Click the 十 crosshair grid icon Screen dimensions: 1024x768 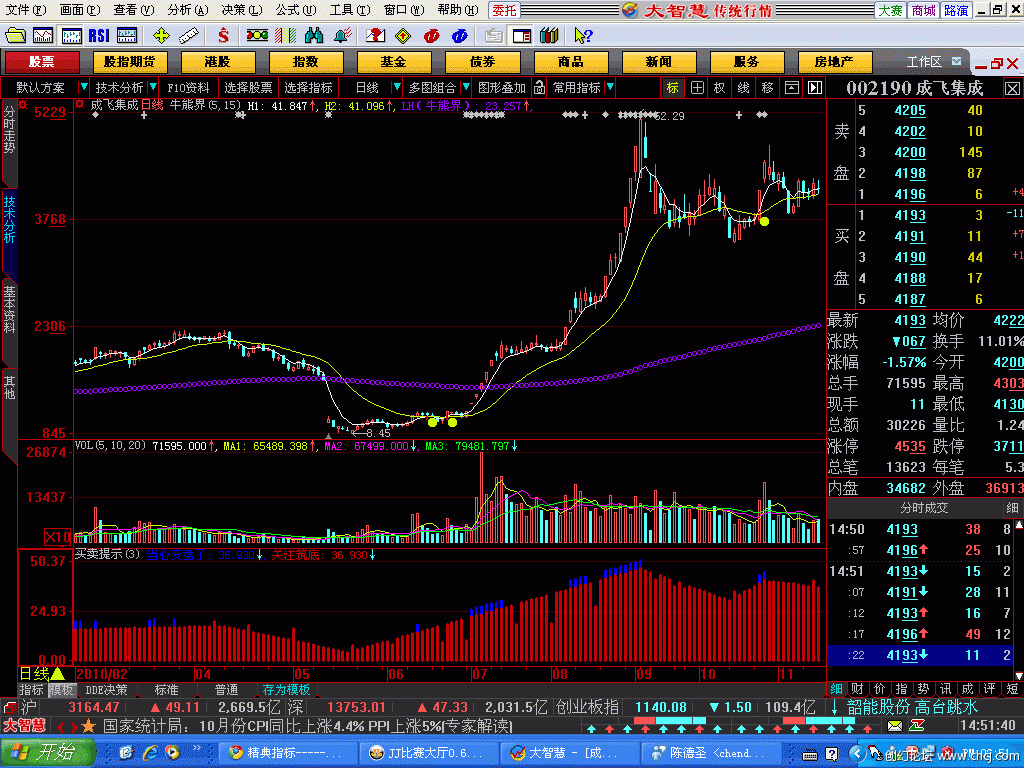[697, 88]
